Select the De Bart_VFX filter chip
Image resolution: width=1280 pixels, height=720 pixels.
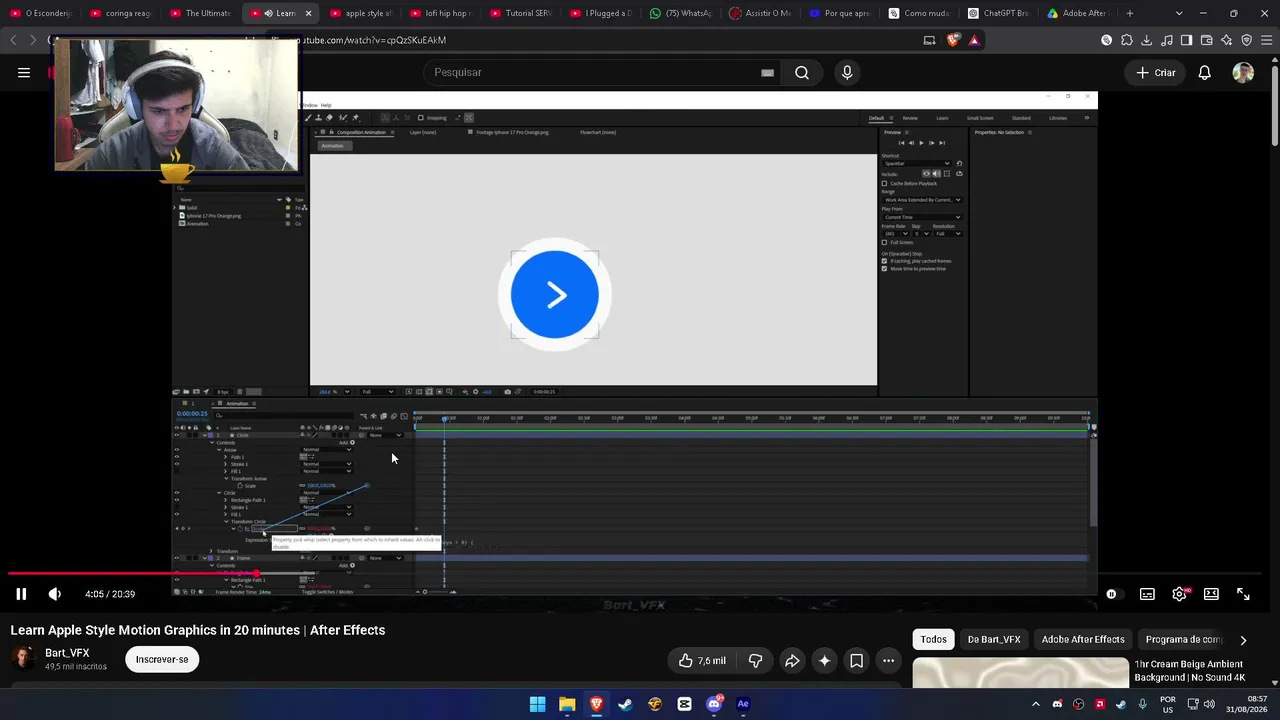994,640
